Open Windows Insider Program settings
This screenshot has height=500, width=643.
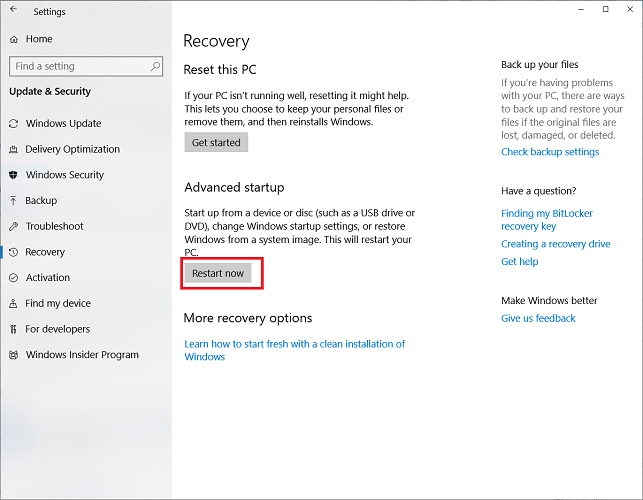click(x=82, y=355)
